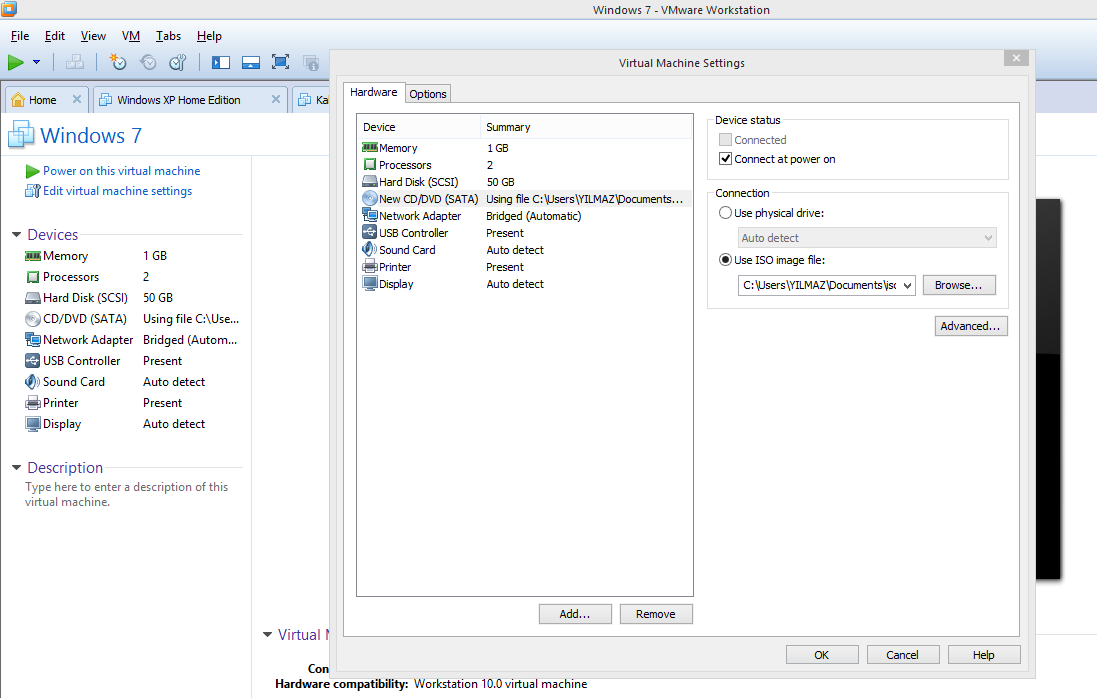
Task: Open the Help menu
Action: coord(208,36)
